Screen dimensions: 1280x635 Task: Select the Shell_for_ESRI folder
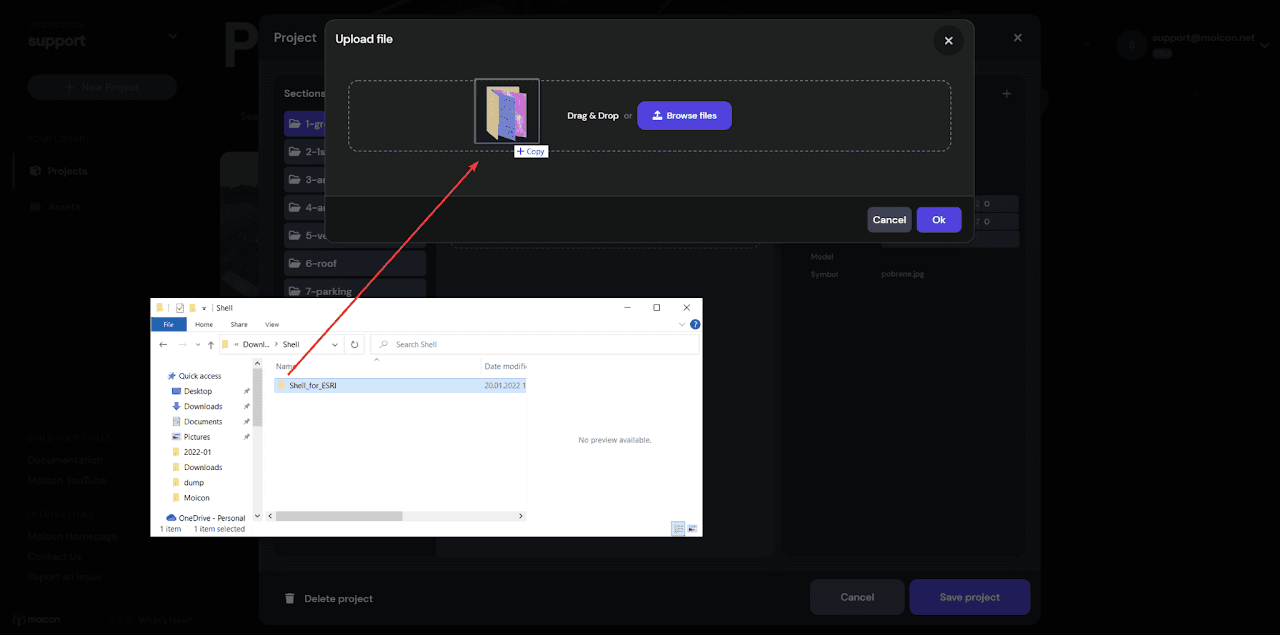point(312,385)
